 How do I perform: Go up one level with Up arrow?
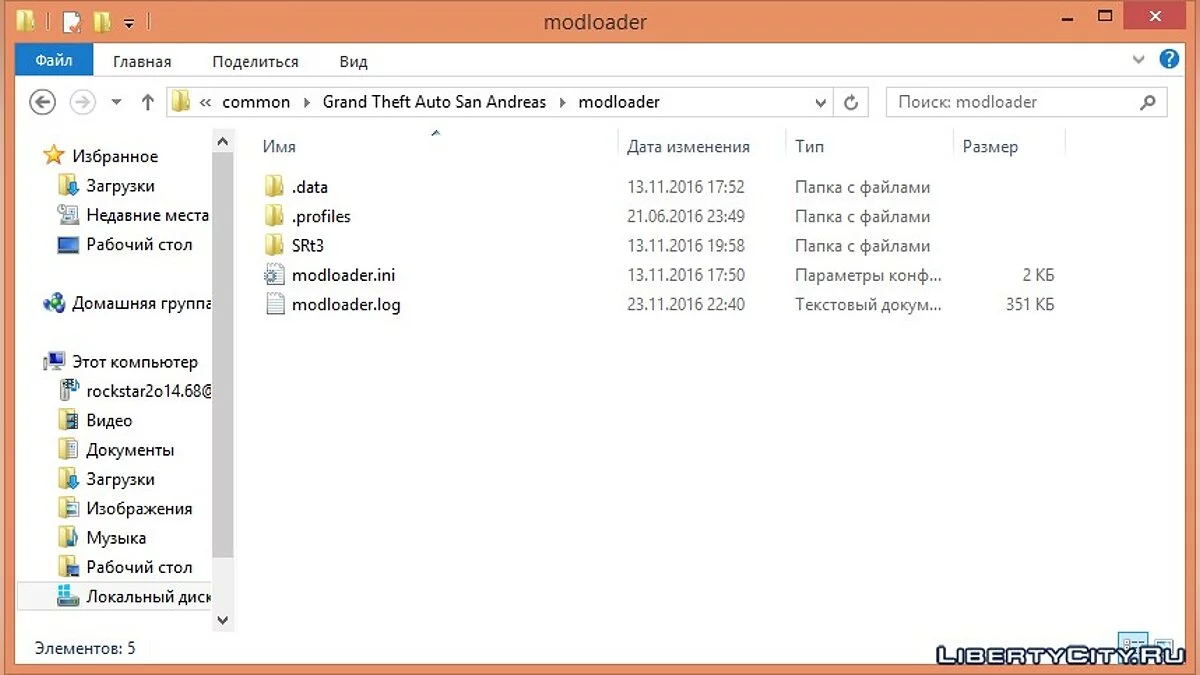148,102
